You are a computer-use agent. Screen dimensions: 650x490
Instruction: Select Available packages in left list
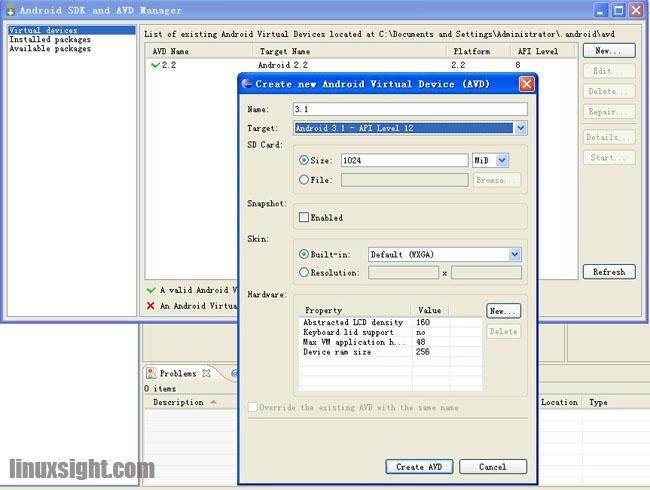pos(50,49)
